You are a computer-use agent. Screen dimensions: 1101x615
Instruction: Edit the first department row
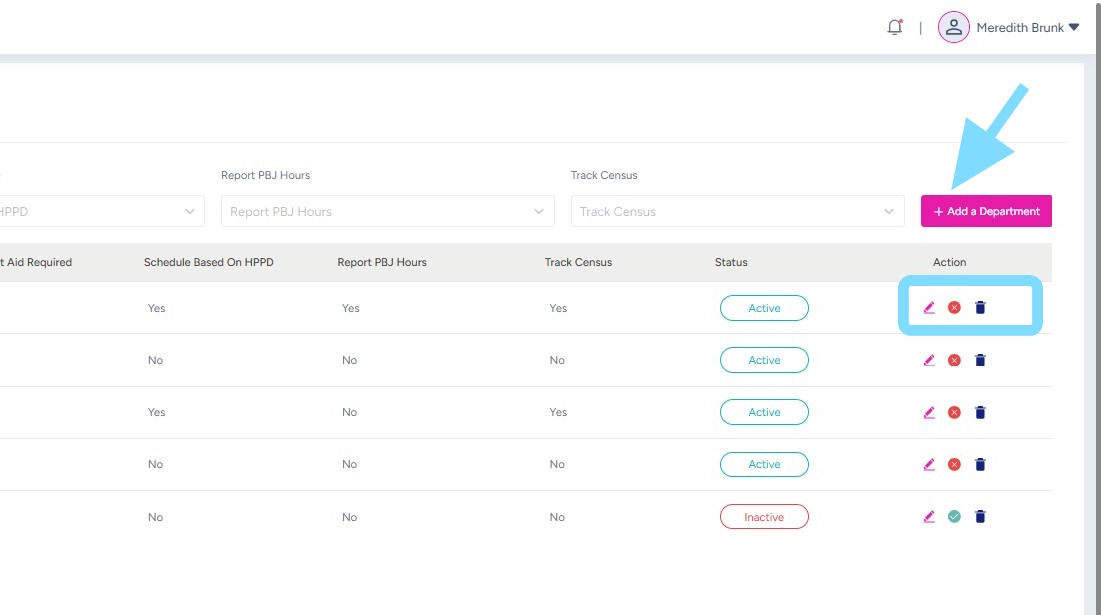tap(929, 308)
